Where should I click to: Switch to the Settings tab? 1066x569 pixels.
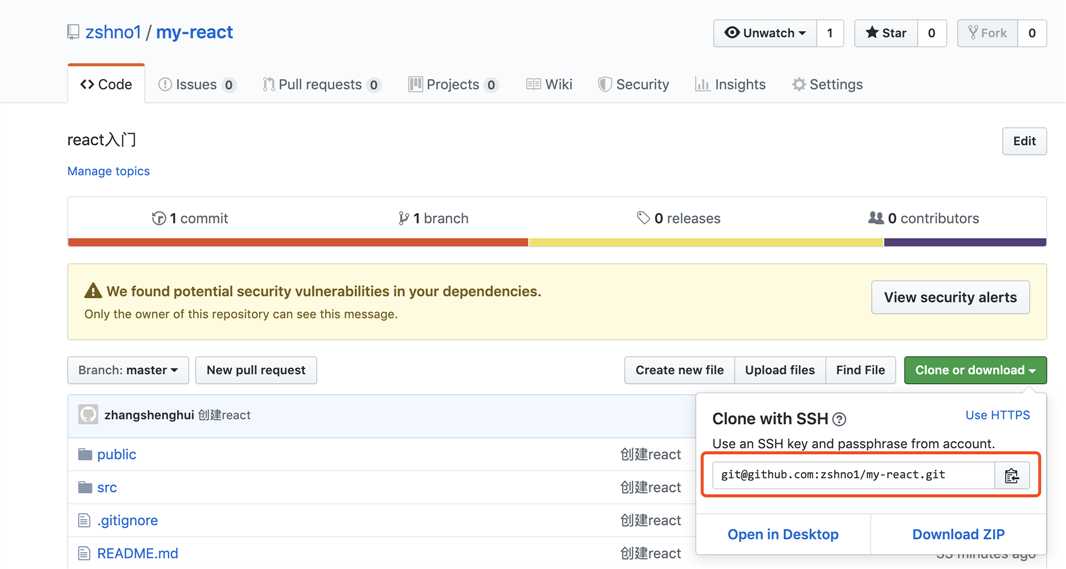point(827,84)
